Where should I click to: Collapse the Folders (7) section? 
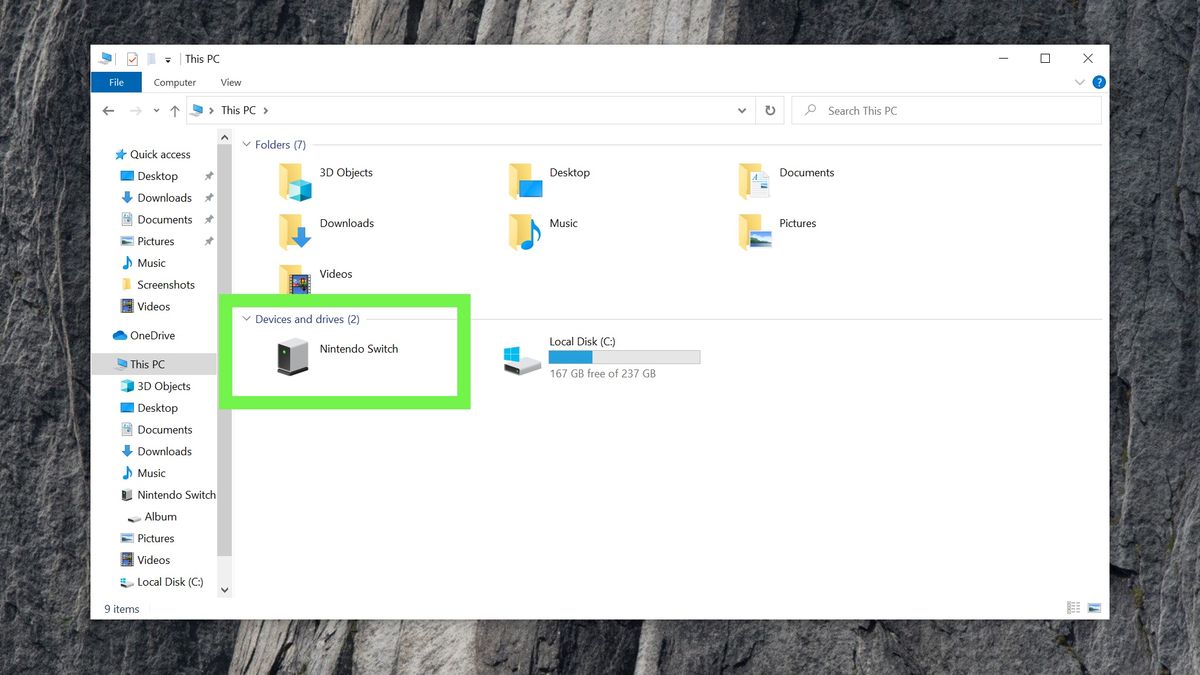[247, 144]
